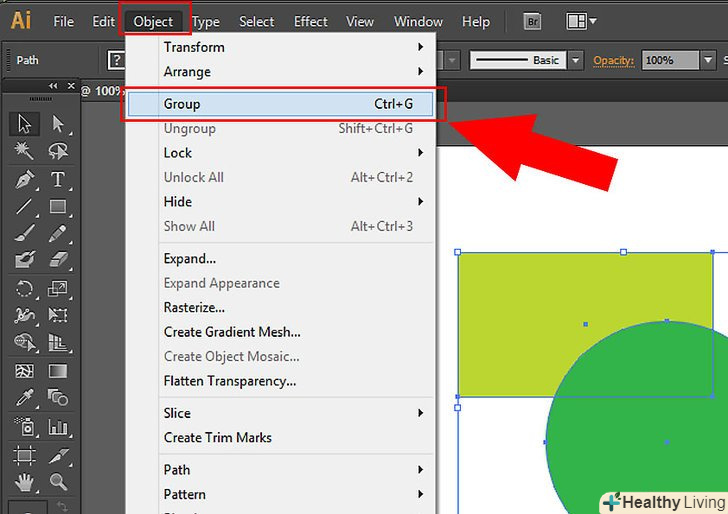Open the Select menu
Viewport: 728px width, 514px height.
tap(257, 21)
